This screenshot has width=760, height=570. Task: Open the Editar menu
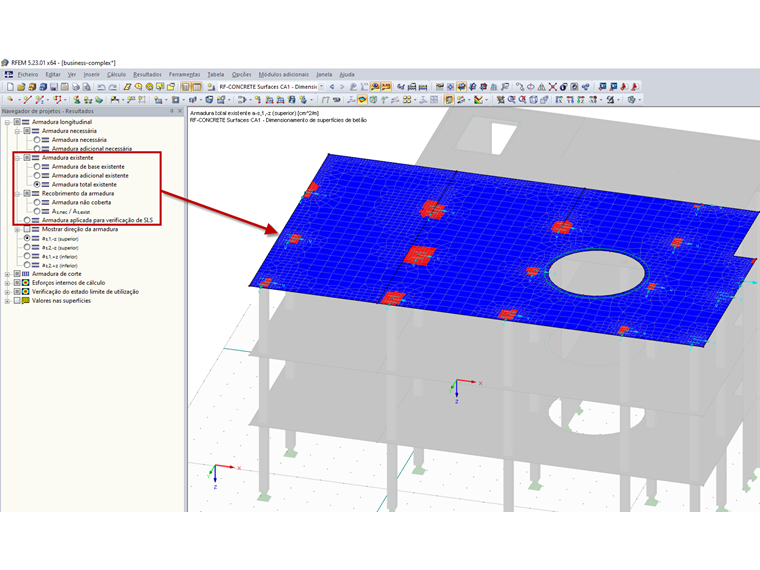coord(53,74)
